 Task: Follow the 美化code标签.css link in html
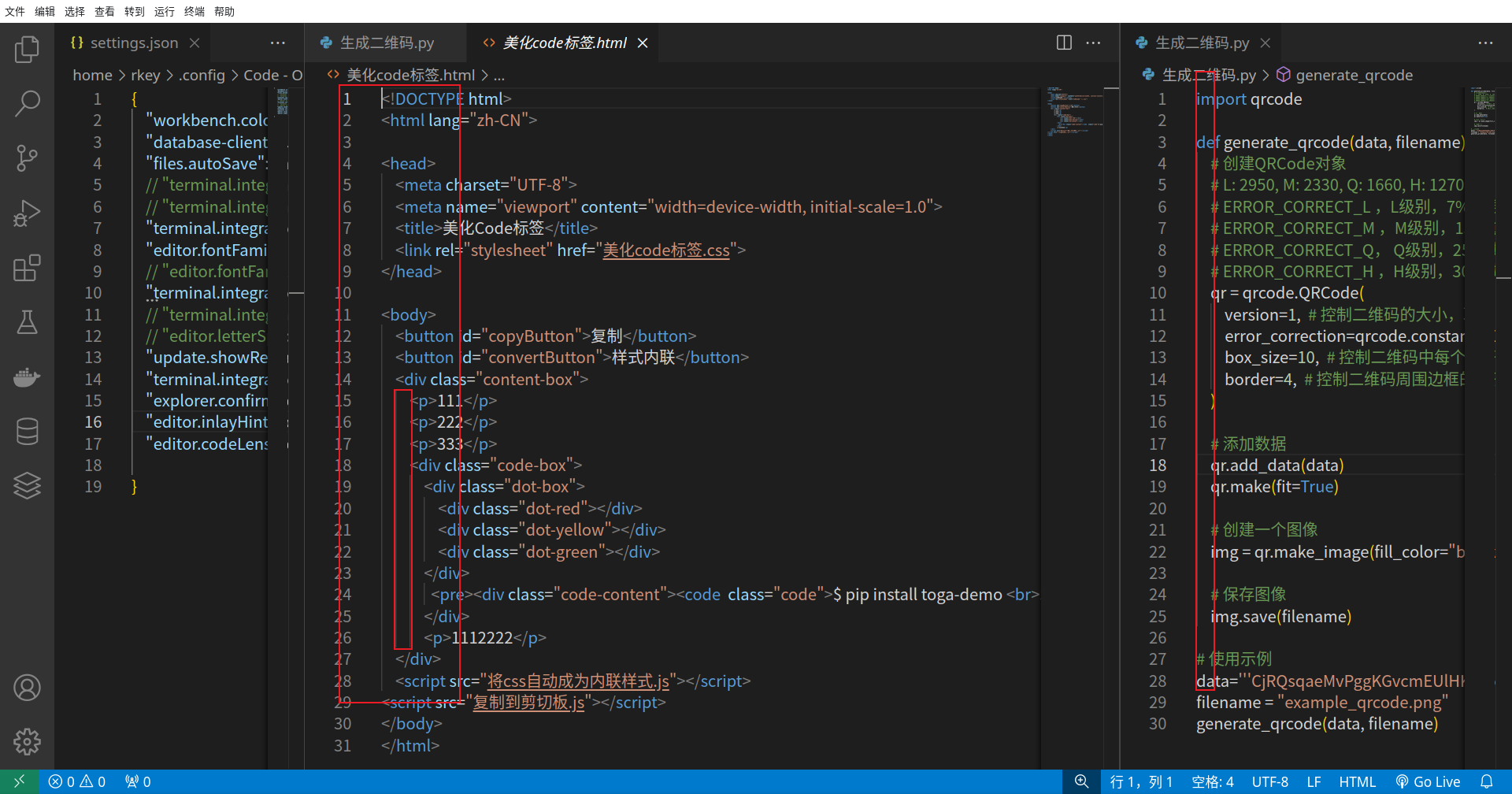pyautogui.click(x=665, y=250)
